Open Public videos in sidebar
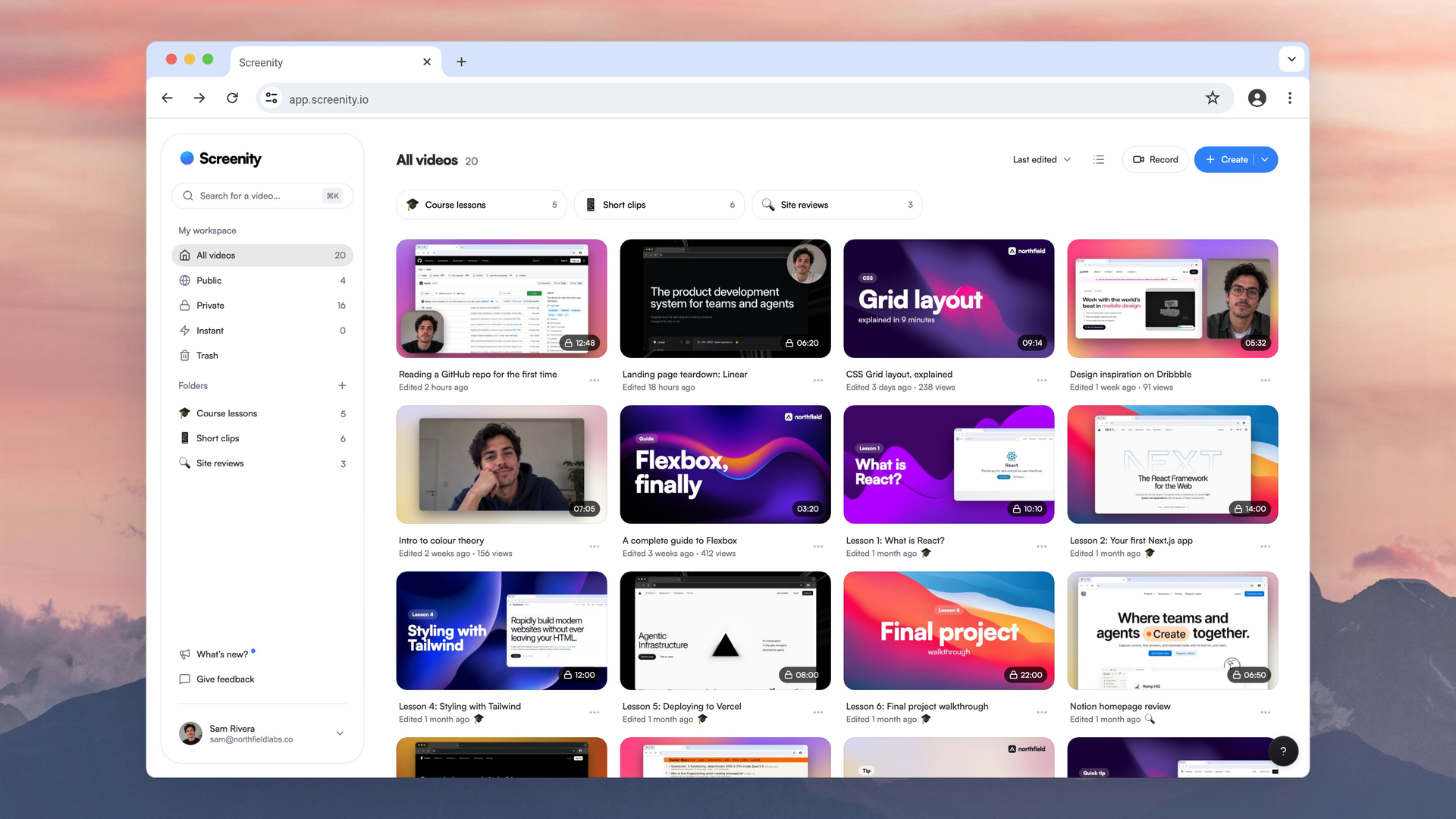Viewport: 1456px width, 819px height. 262,281
